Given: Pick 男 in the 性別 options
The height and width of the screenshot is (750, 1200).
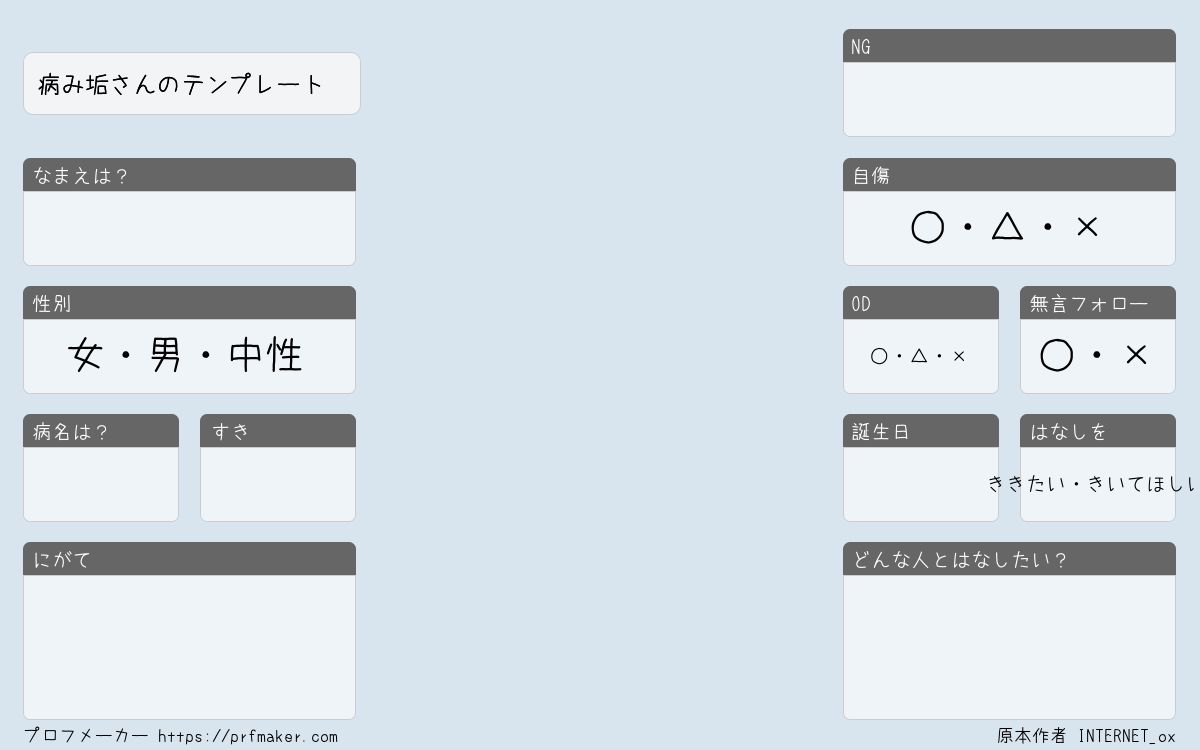Looking at the screenshot, I should point(165,355).
